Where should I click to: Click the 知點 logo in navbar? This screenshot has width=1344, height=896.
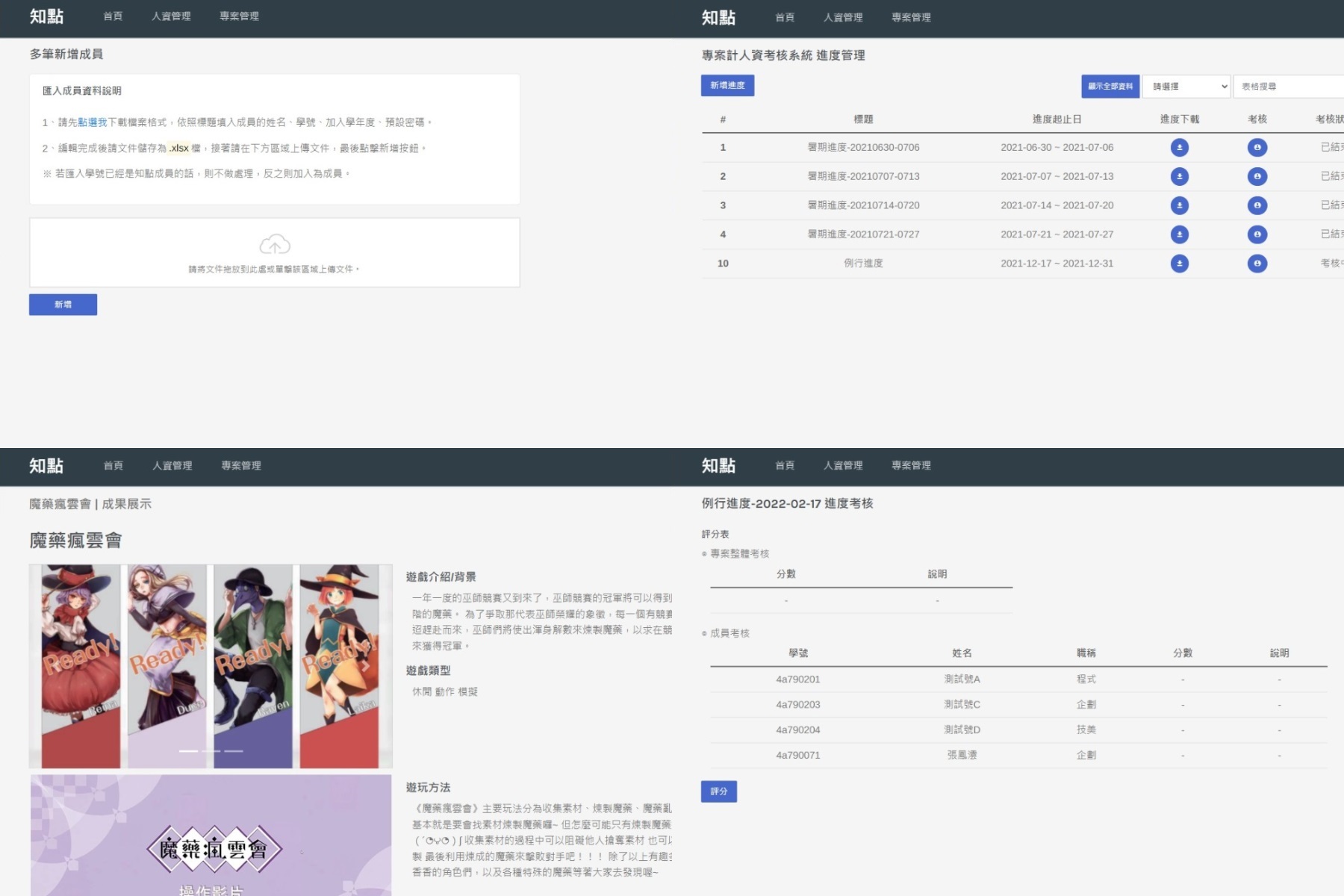47,16
